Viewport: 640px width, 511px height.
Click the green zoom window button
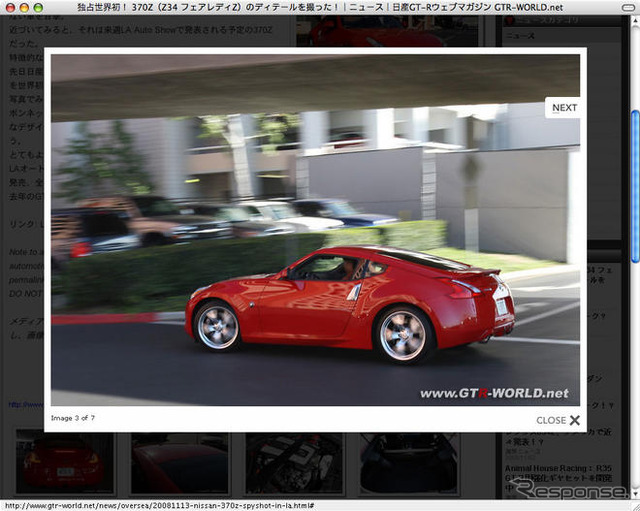coord(38,7)
